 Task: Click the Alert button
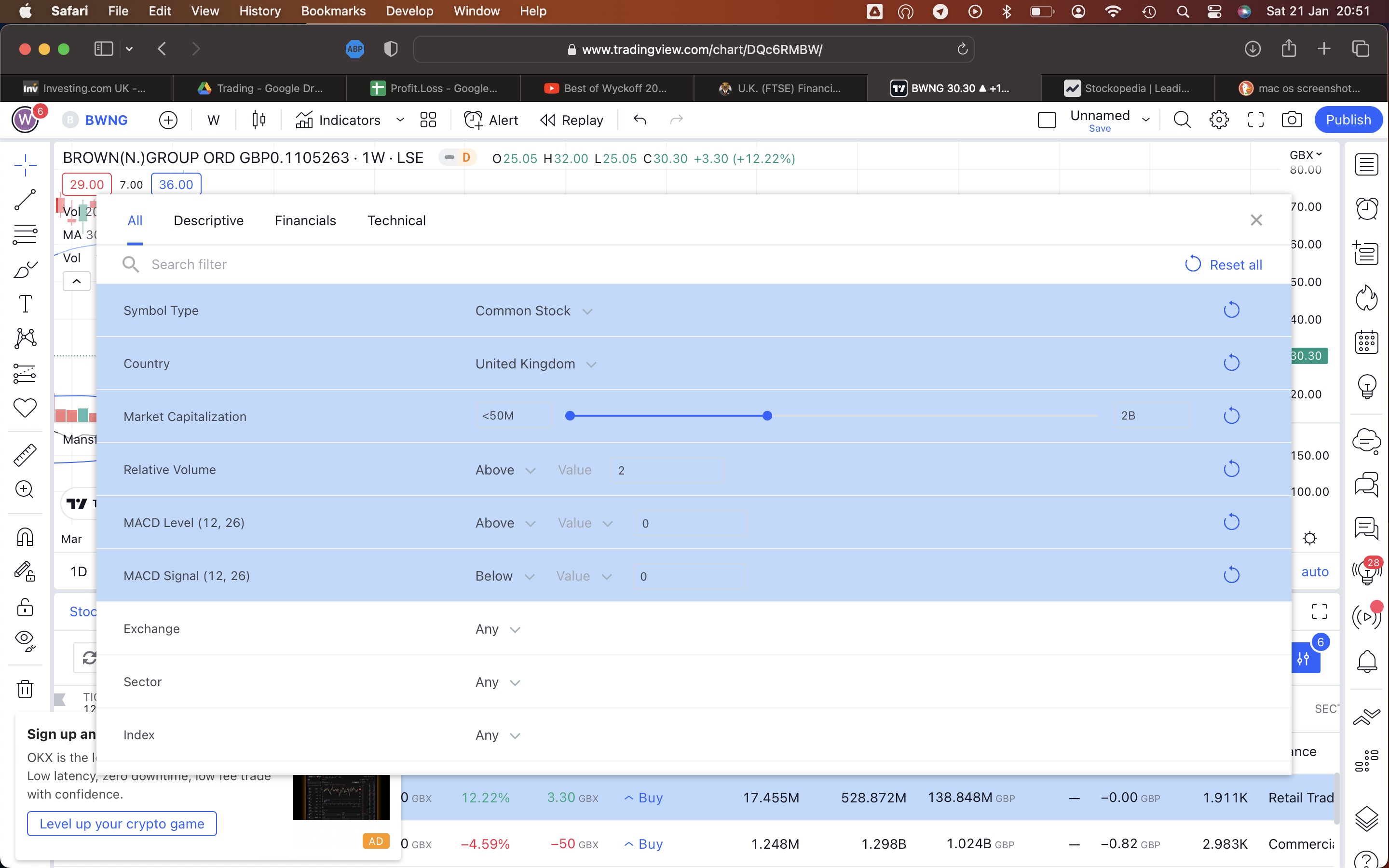pos(491,120)
